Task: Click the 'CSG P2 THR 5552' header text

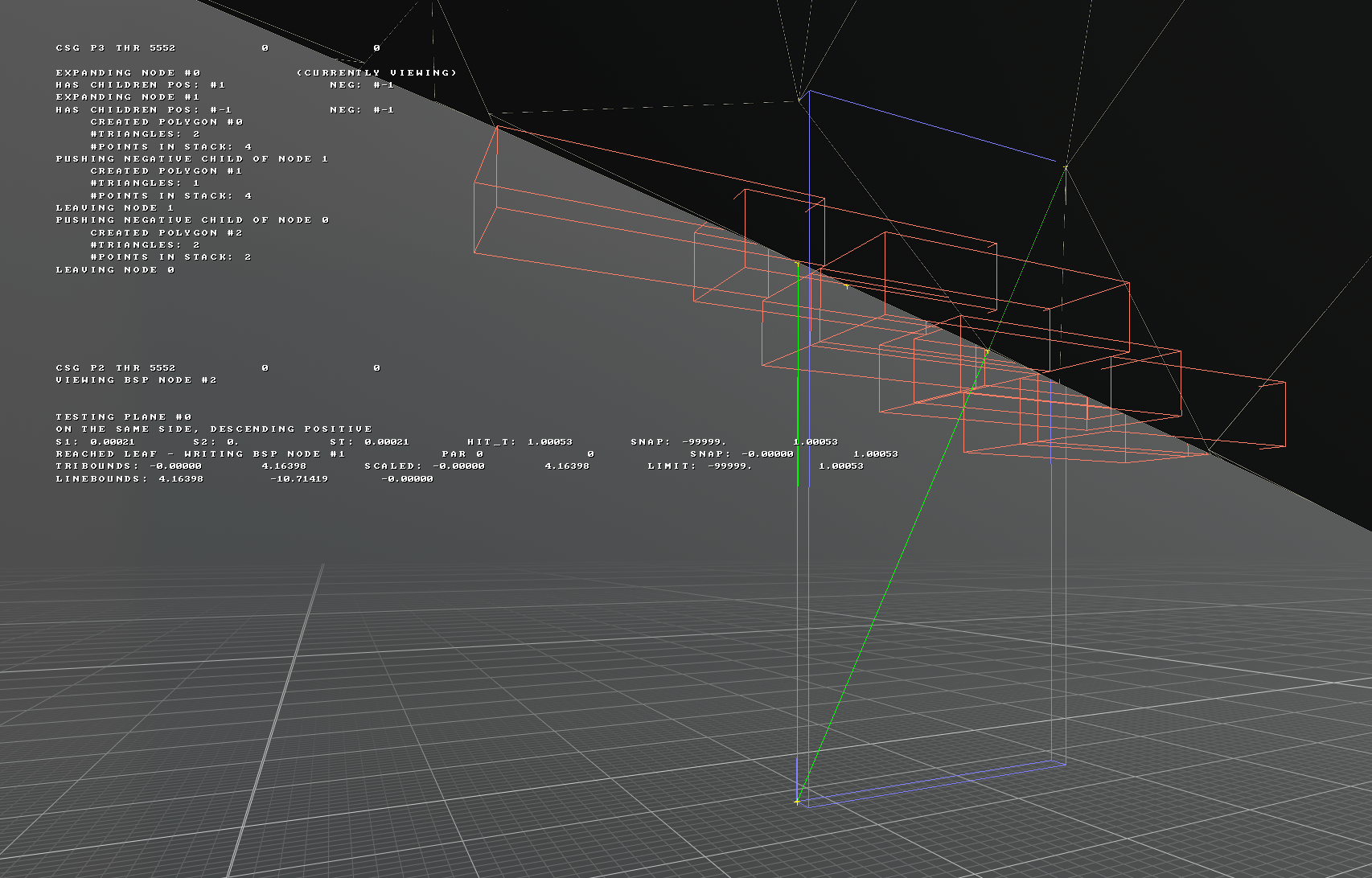Action: point(116,368)
